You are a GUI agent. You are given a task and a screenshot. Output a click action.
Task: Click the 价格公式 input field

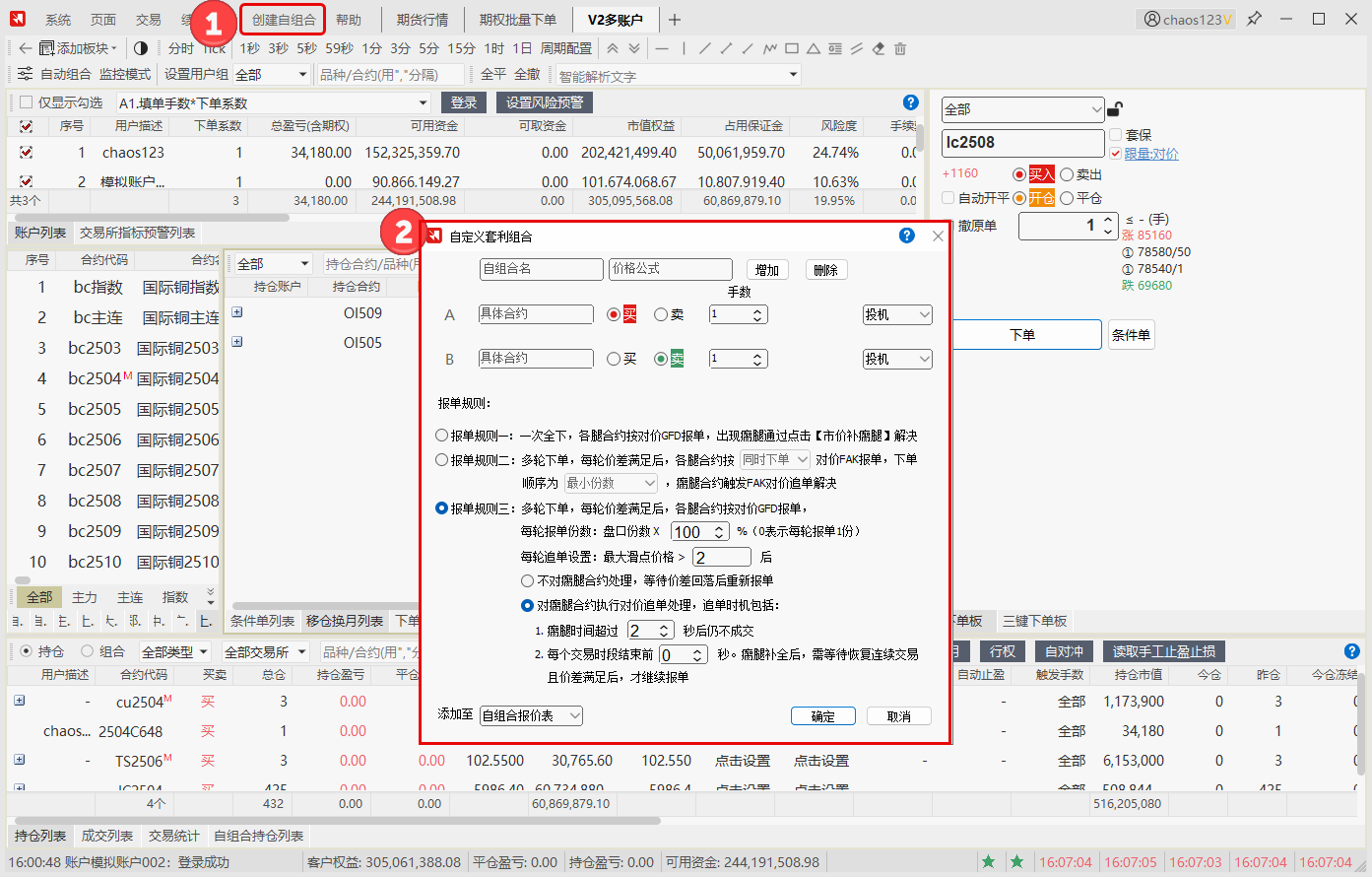pos(671,269)
